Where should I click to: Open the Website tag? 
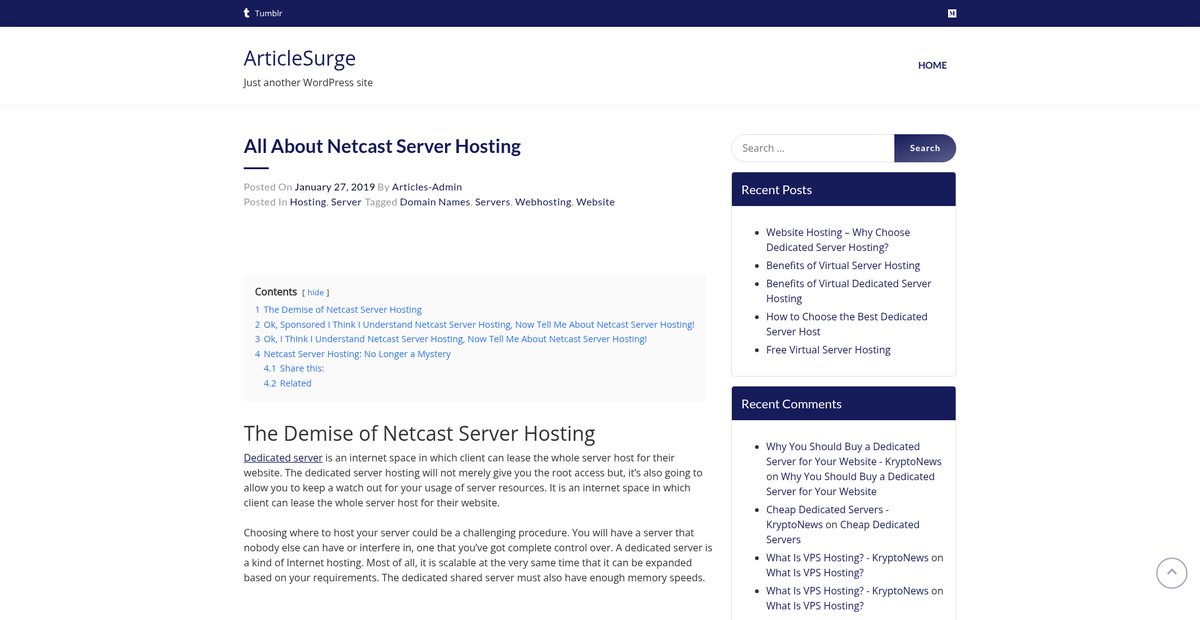[x=595, y=202]
